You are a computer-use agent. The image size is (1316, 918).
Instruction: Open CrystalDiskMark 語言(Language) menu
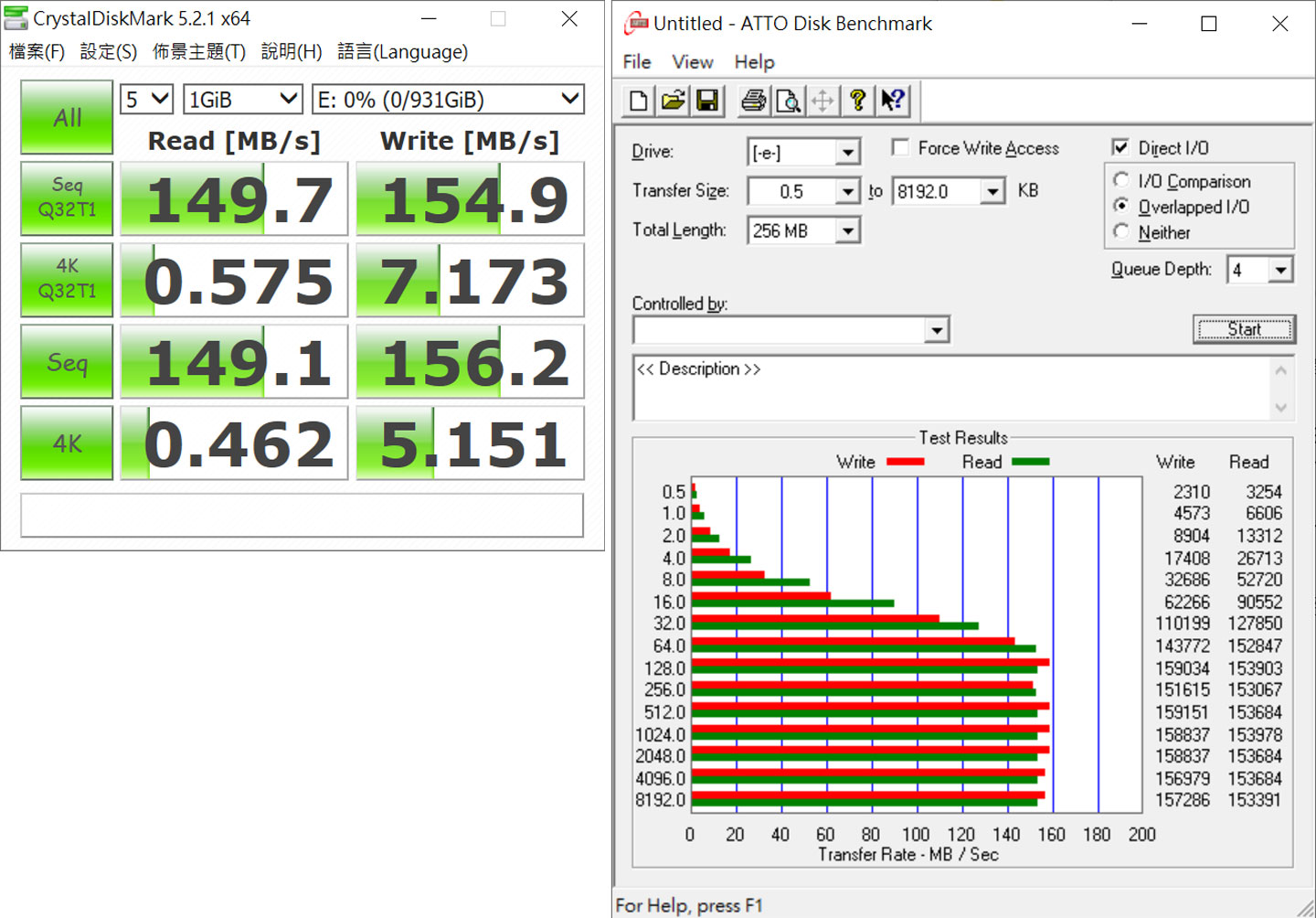click(x=403, y=52)
